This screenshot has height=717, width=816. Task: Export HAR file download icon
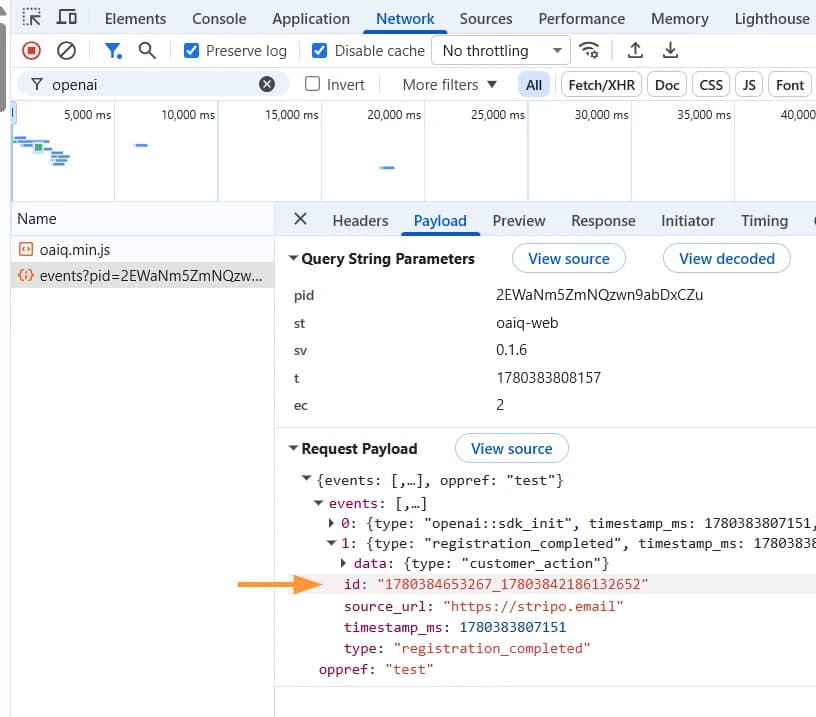click(x=670, y=50)
